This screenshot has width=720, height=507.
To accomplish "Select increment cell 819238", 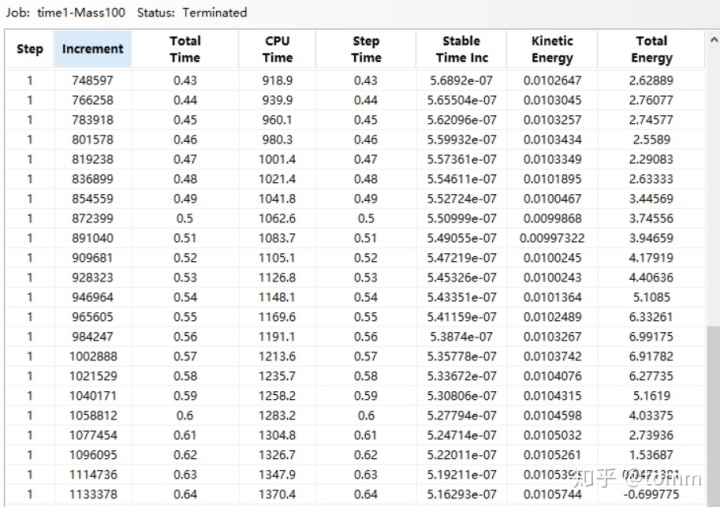I will (x=92, y=159).
